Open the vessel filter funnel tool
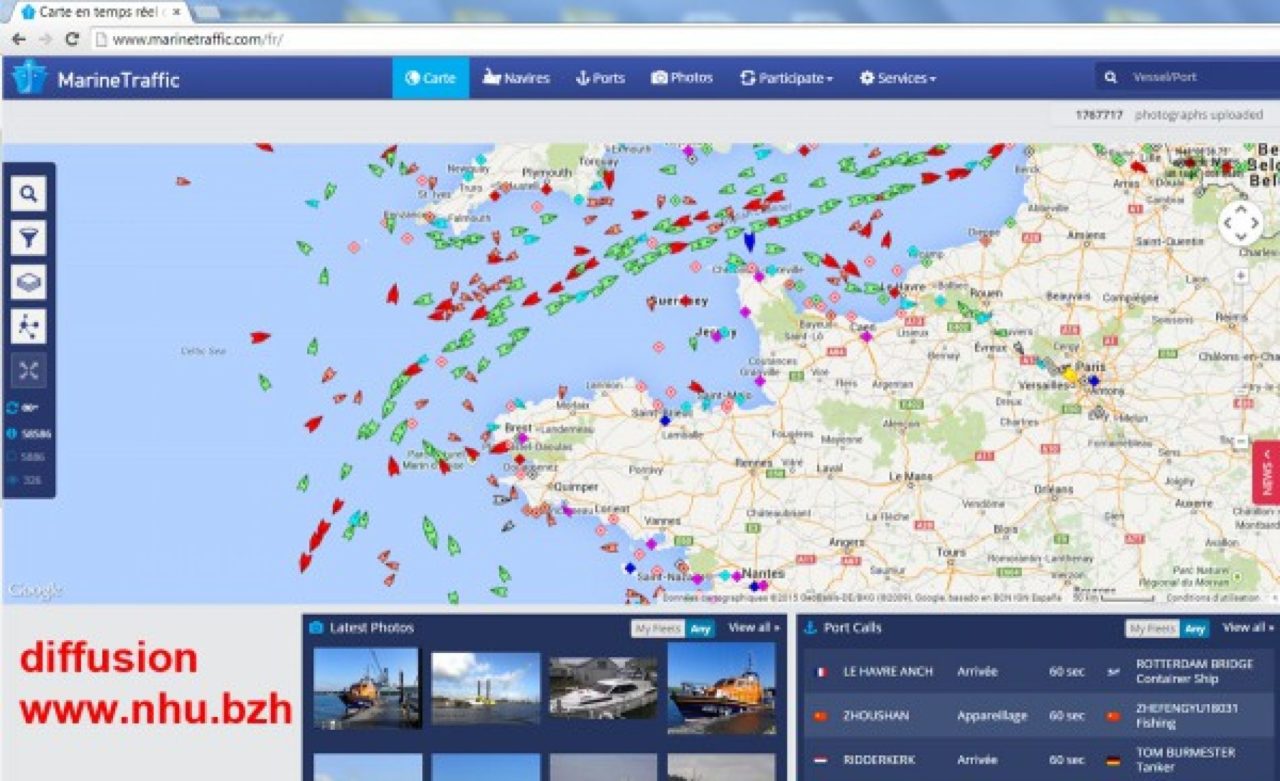Screen dimensions: 1280x781 point(28,237)
